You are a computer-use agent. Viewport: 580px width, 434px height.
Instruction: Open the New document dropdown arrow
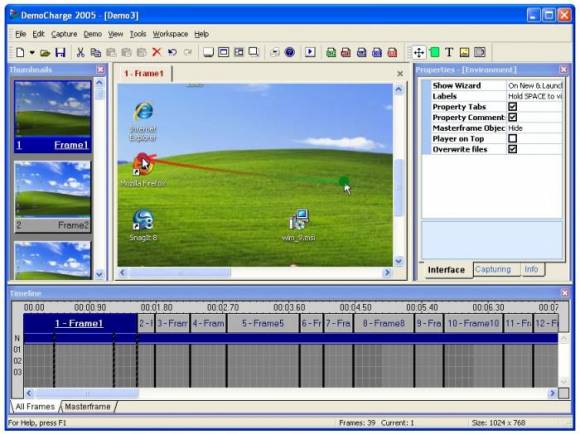pyautogui.click(x=32, y=53)
